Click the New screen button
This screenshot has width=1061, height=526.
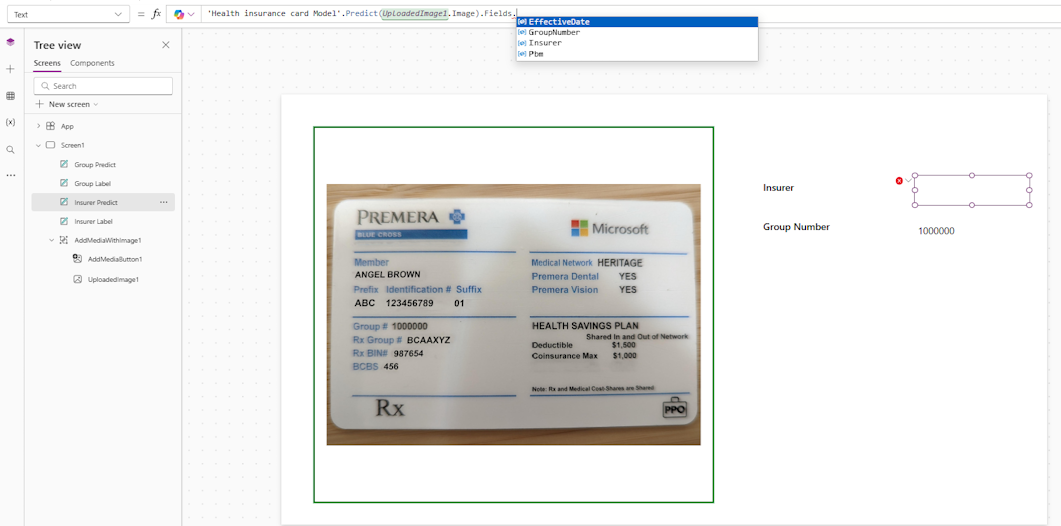point(66,104)
